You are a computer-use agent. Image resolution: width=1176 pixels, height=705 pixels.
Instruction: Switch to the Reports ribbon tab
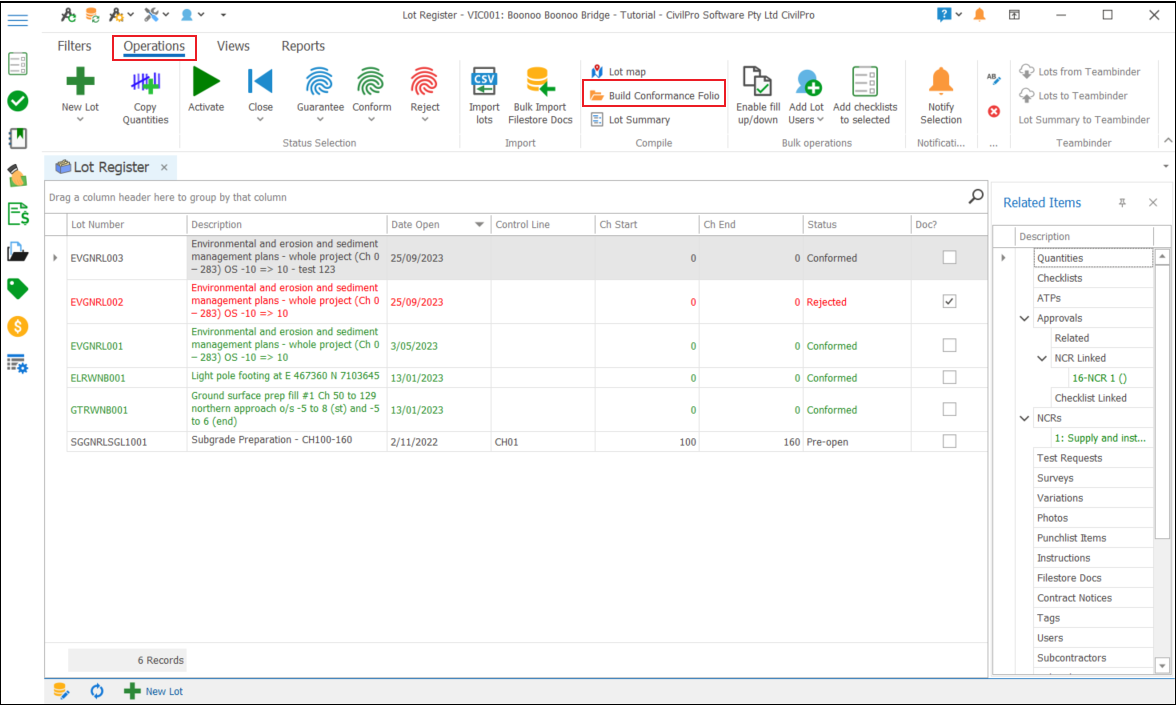(303, 46)
